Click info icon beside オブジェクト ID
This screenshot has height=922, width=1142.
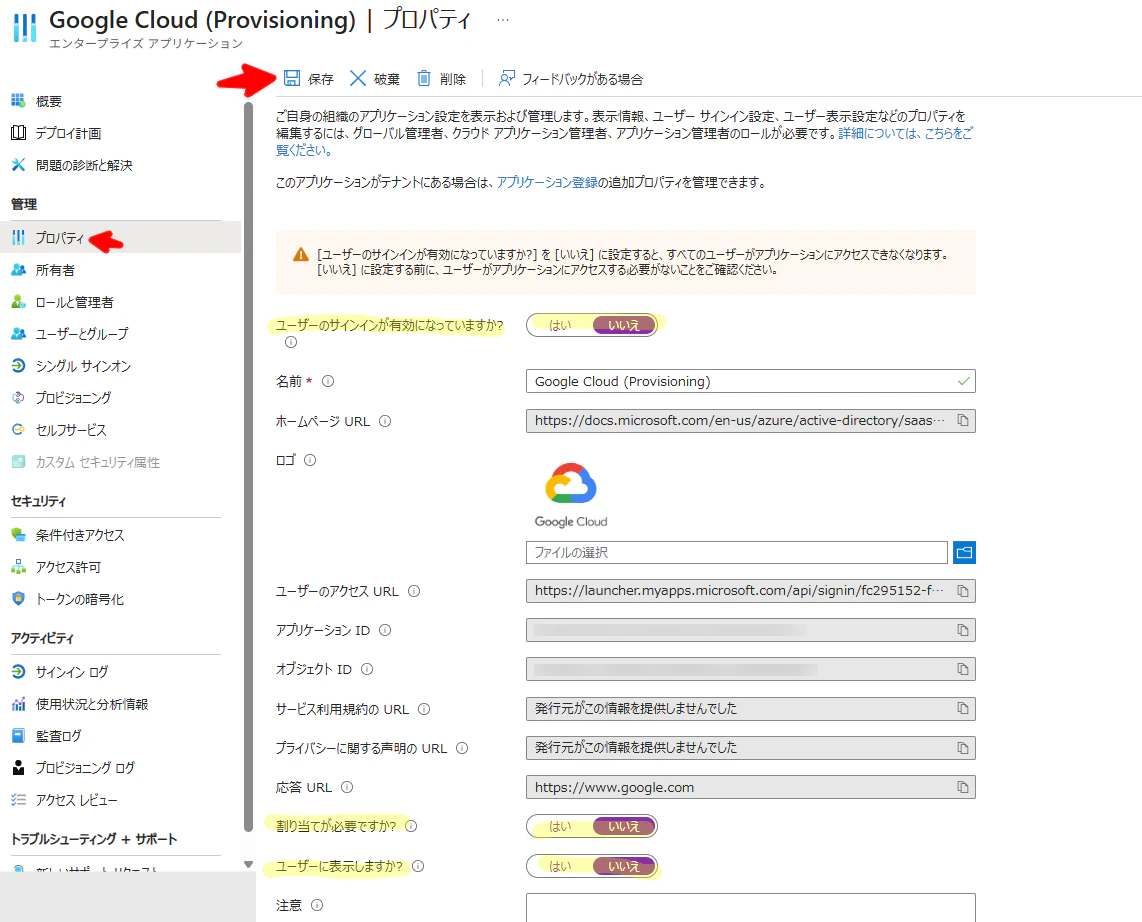coord(367,669)
